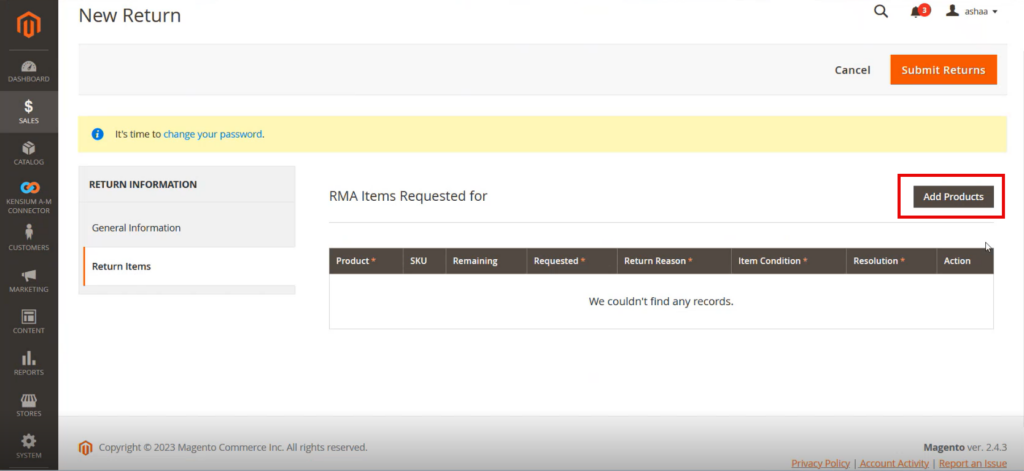Click the "We couldn't find any records." message
The image size is (1024, 471).
661,302
